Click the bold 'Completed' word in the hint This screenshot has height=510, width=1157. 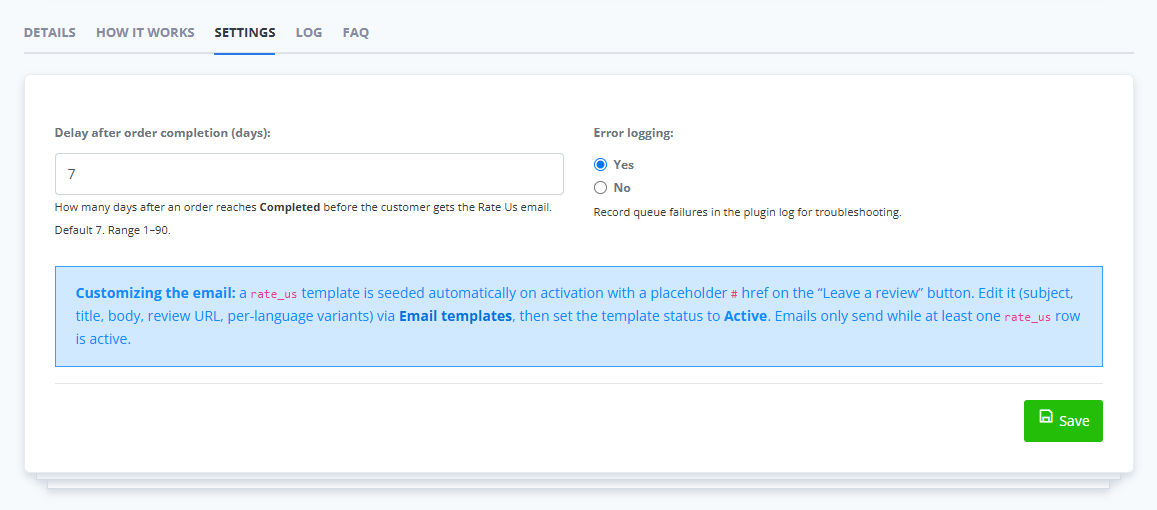[290, 207]
